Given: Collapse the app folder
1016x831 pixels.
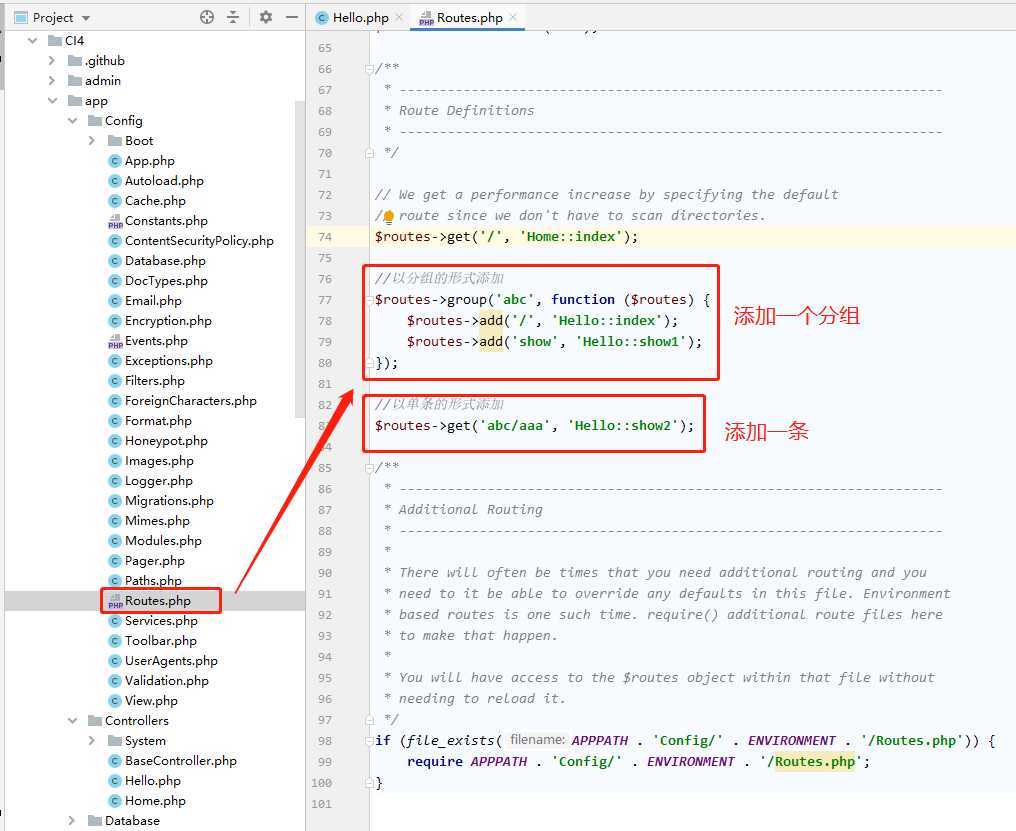Looking at the screenshot, I should point(52,101).
